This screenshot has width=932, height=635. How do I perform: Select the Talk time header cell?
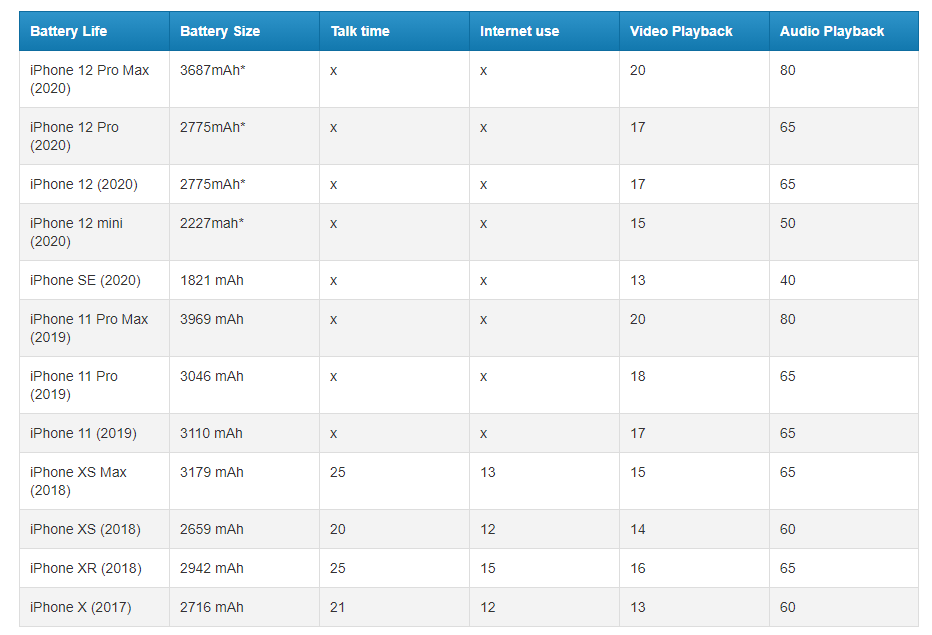click(360, 31)
